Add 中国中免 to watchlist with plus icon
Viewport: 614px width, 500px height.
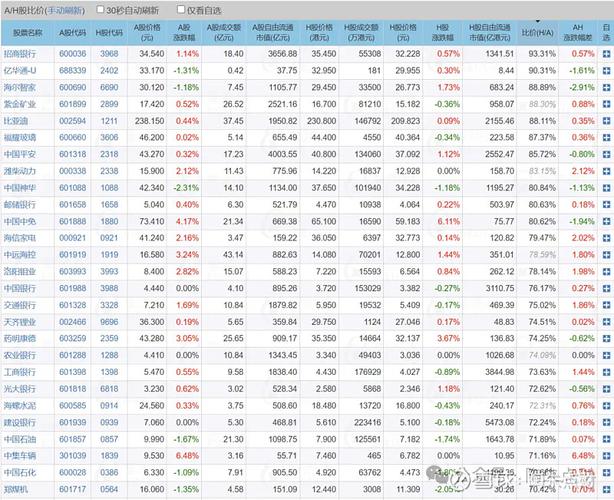coord(606,222)
